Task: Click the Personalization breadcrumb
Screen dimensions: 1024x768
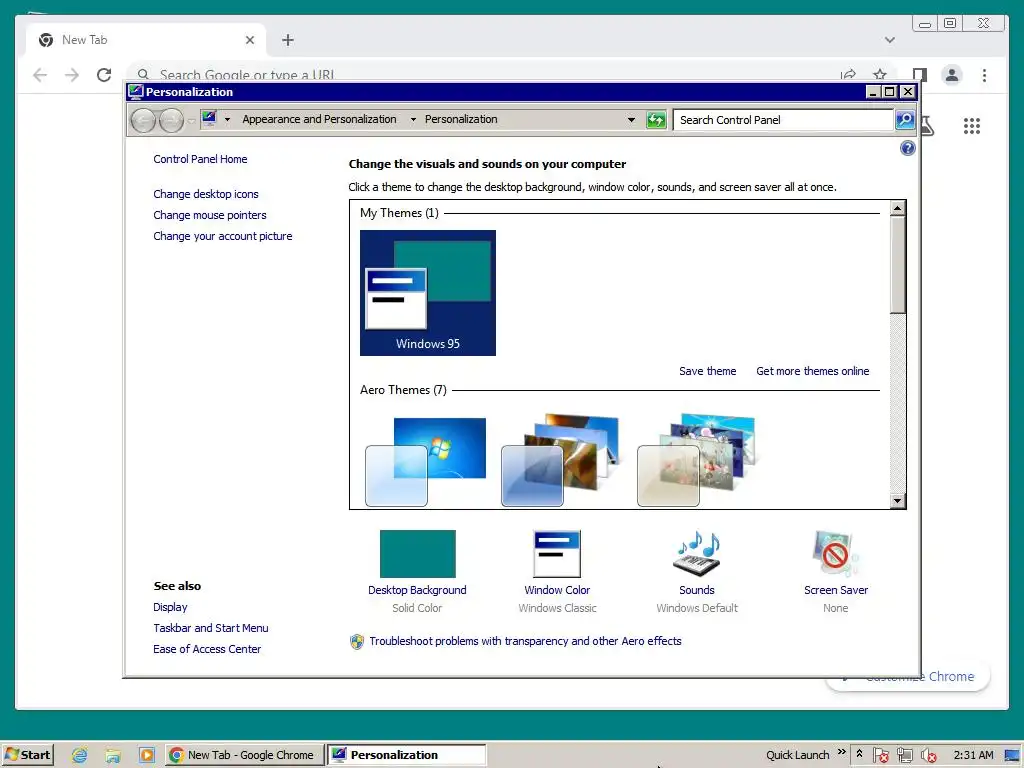Action: pyautogui.click(x=461, y=119)
